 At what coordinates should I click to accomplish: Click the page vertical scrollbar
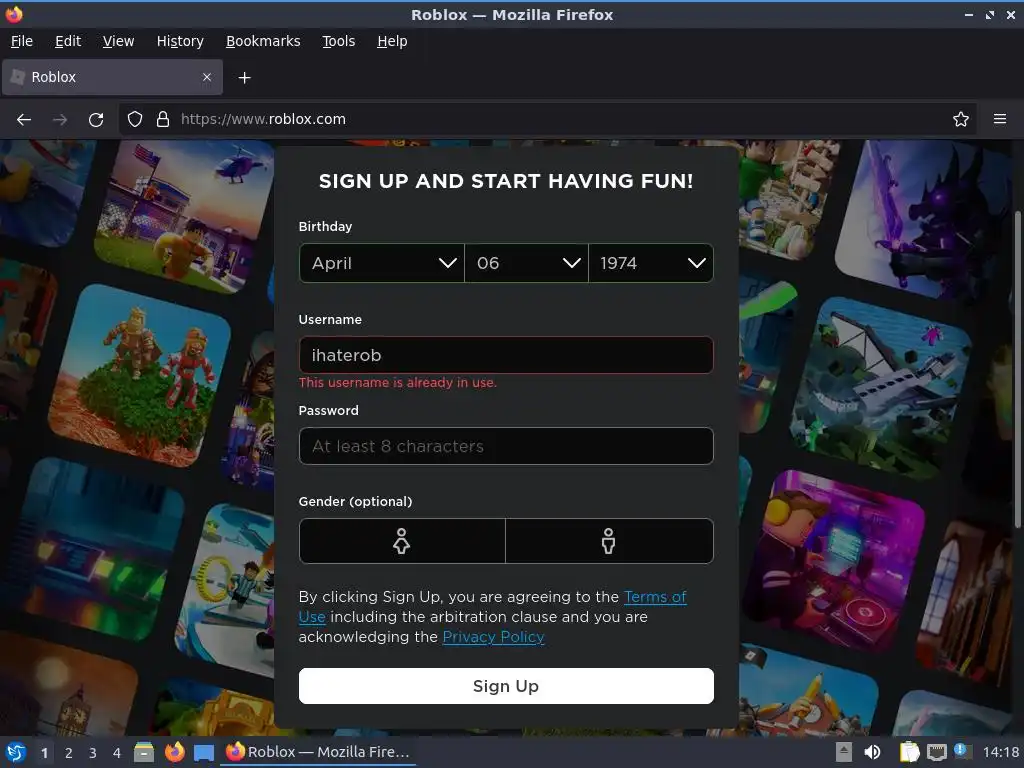[x=1017, y=369]
